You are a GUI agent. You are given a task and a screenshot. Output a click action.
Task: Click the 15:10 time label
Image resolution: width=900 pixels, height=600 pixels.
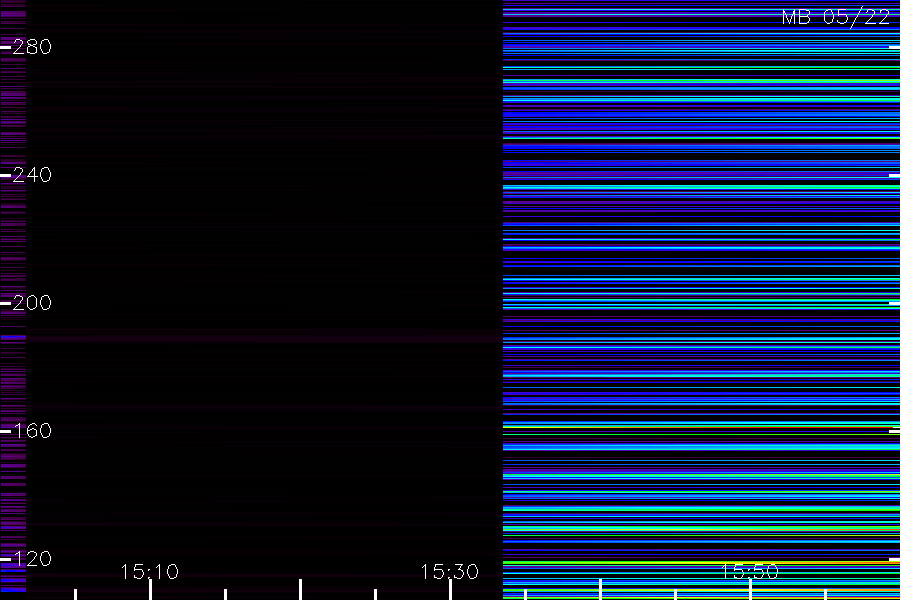click(150, 572)
